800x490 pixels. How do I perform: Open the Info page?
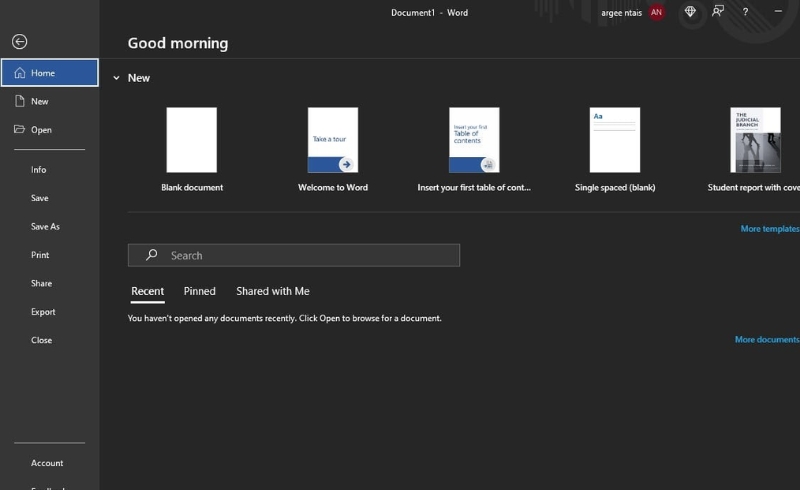38,169
